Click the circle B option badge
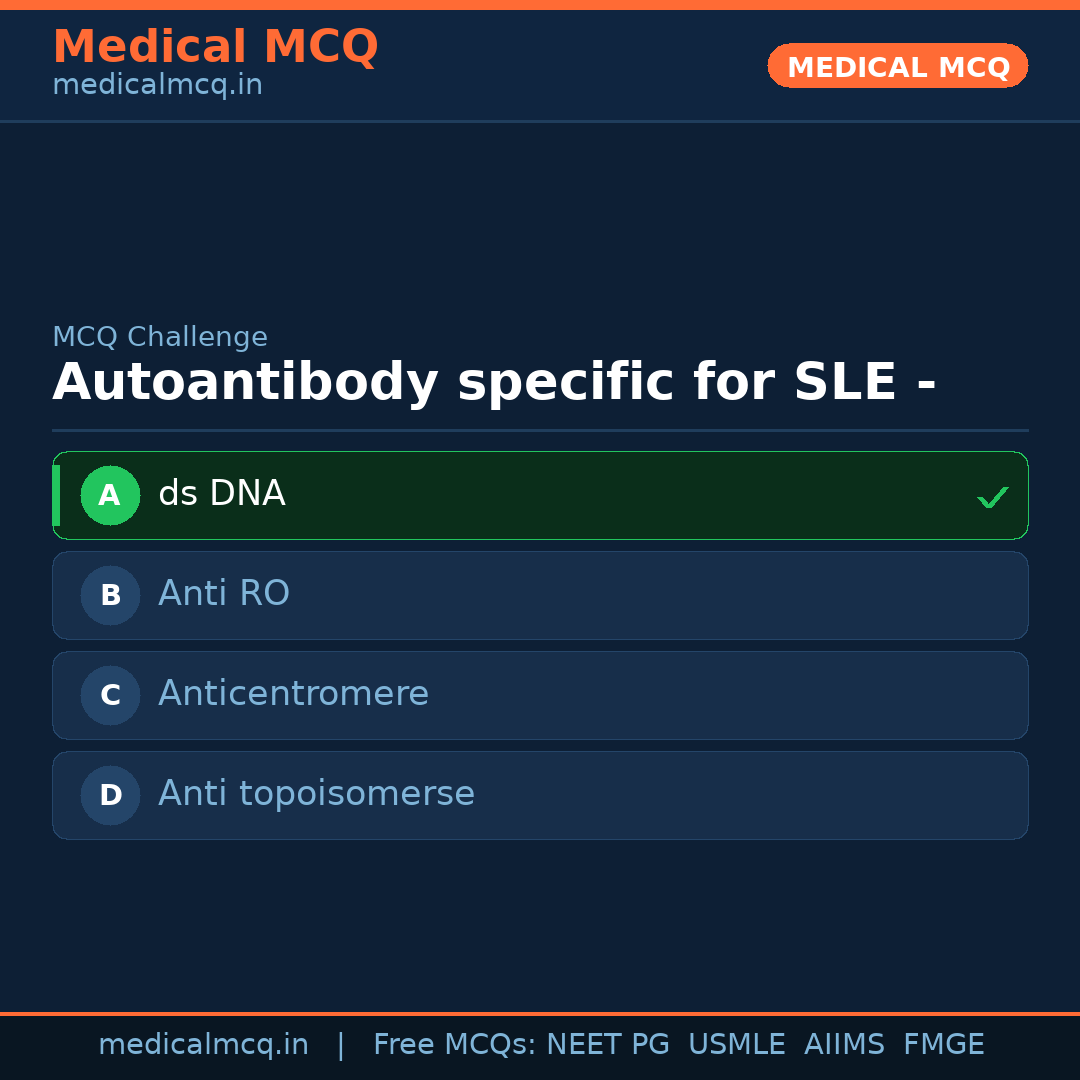Image resolution: width=1080 pixels, height=1080 pixels. click(110, 595)
